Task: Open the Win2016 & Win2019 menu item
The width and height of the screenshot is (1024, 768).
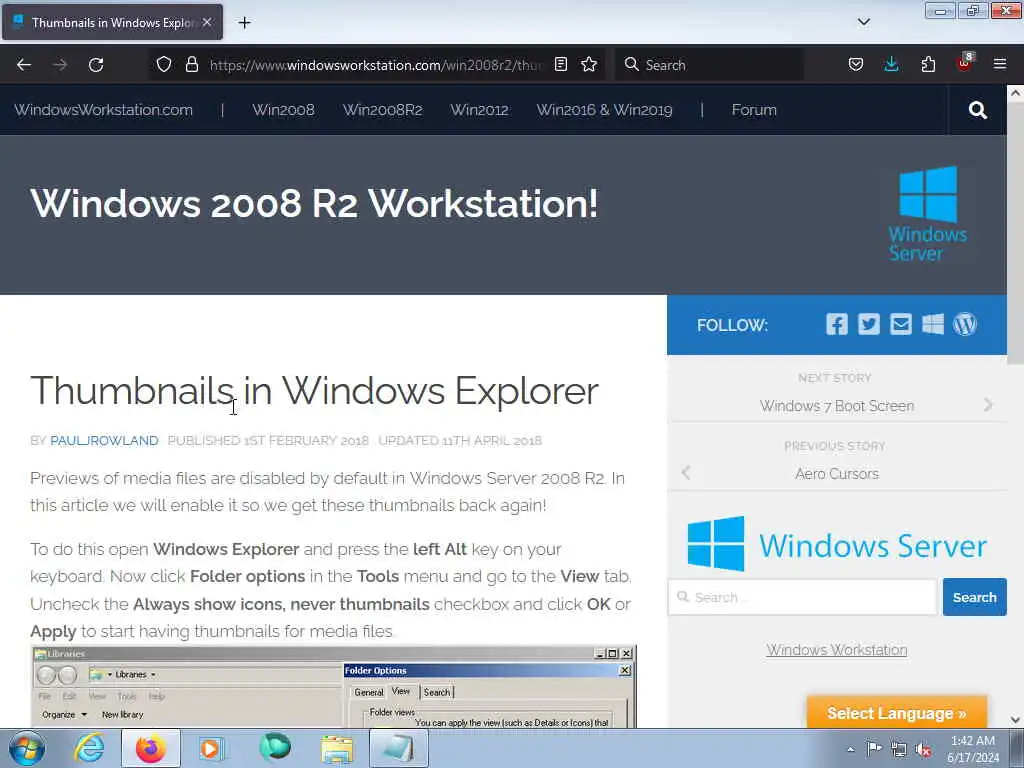Action: pos(604,110)
